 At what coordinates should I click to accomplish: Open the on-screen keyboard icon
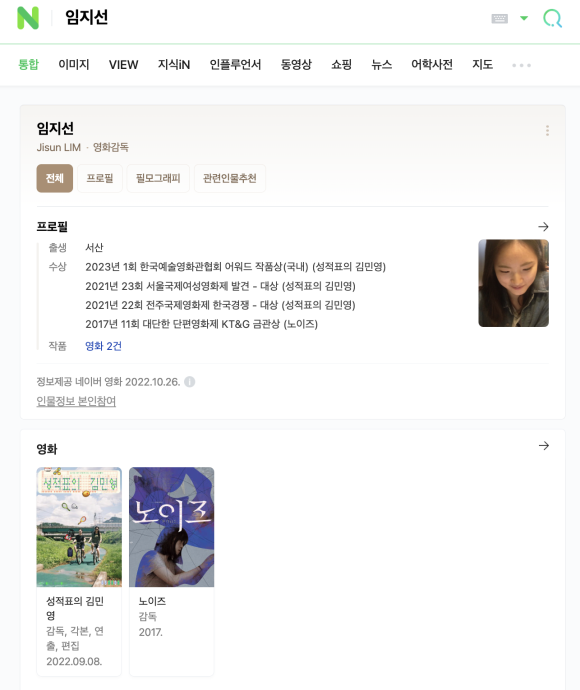(499, 18)
